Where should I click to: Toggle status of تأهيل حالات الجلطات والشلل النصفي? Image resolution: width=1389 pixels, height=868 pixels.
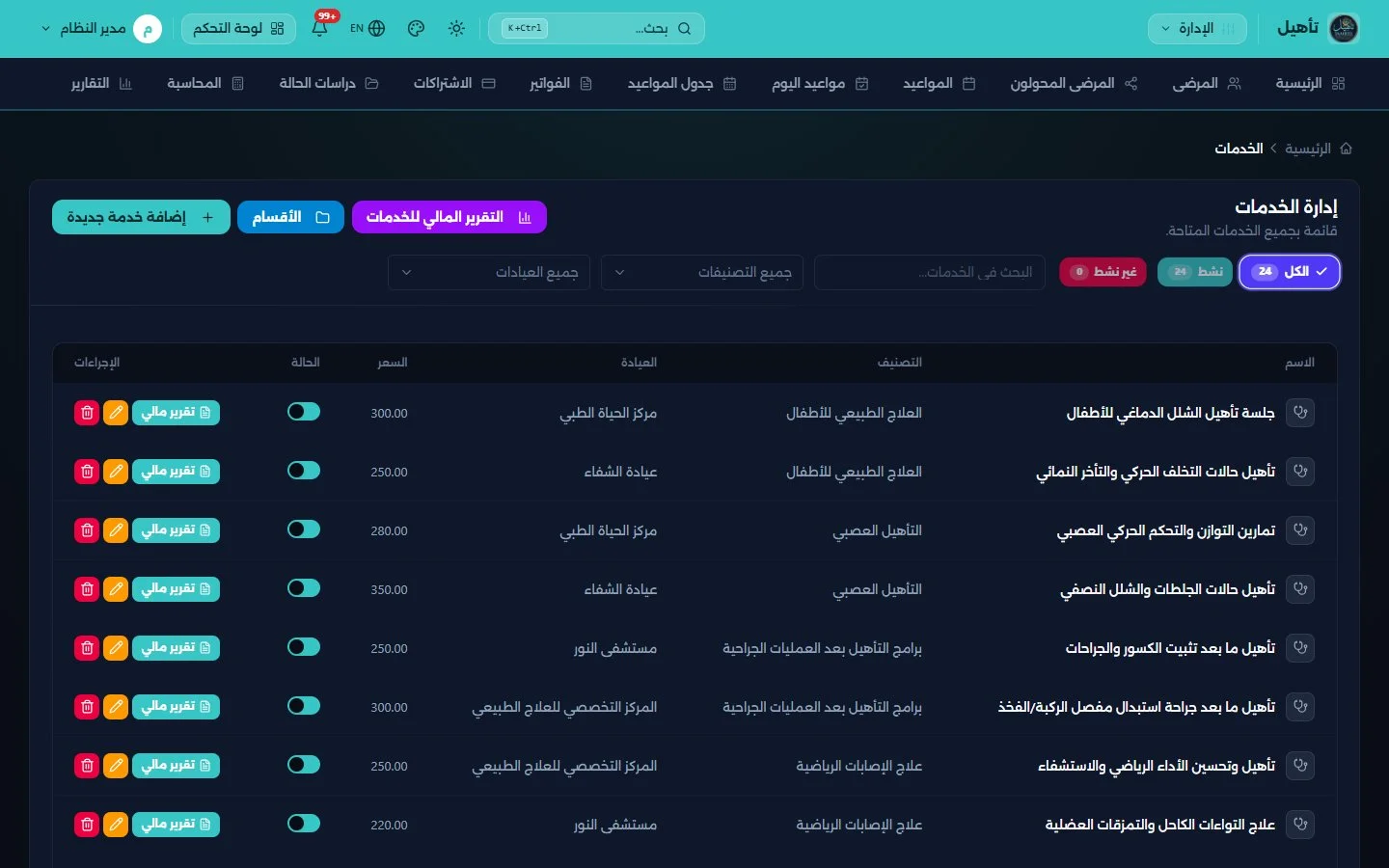coord(304,588)
